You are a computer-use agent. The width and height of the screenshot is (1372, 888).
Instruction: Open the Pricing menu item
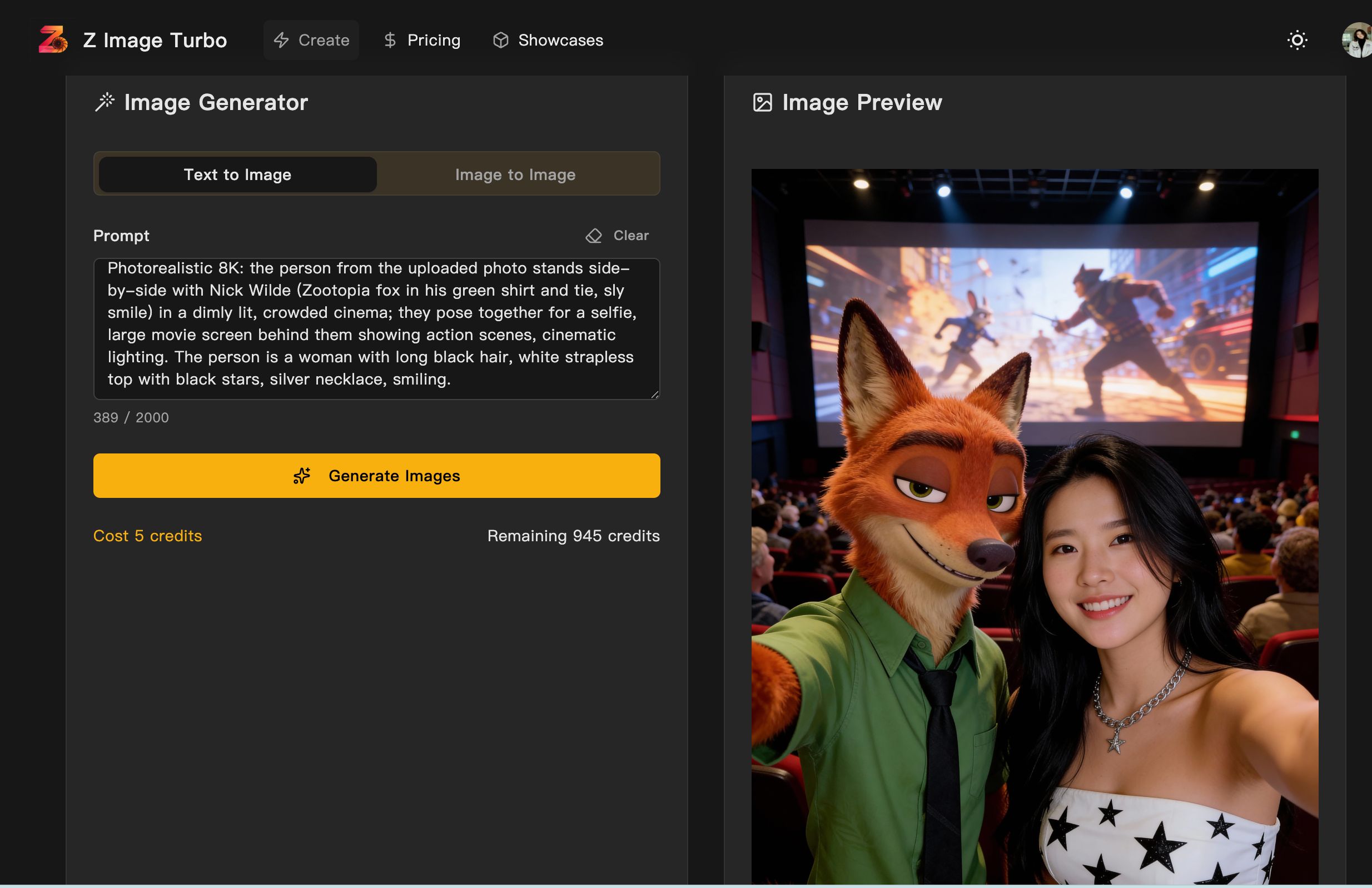click(x=434, y=41)
